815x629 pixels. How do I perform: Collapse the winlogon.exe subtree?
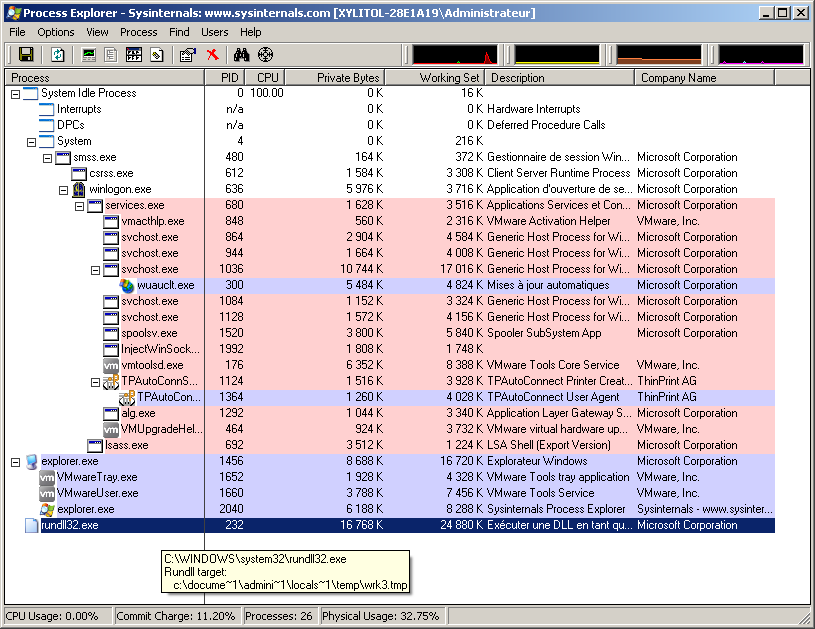[63, 190]
